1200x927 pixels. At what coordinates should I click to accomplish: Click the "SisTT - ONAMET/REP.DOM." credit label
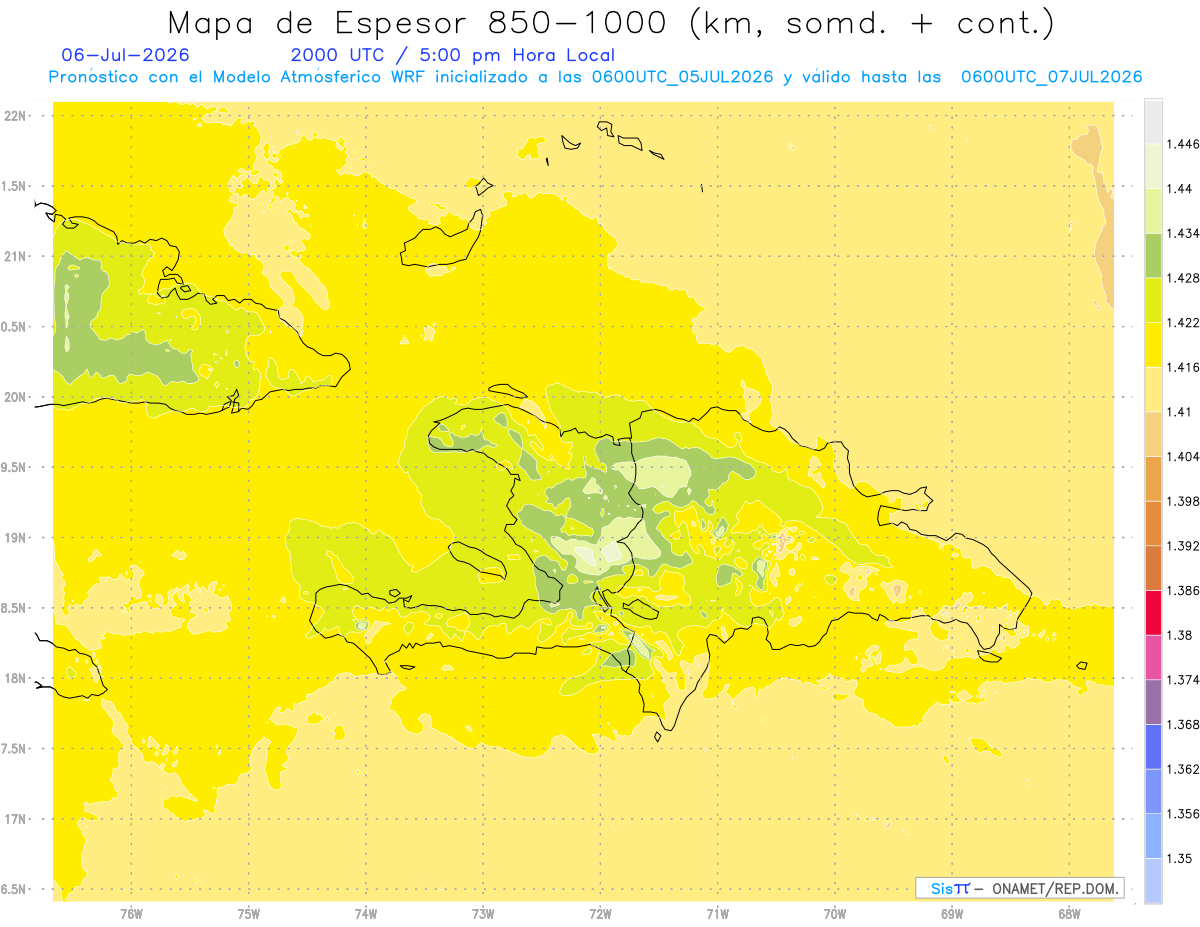1020,888
